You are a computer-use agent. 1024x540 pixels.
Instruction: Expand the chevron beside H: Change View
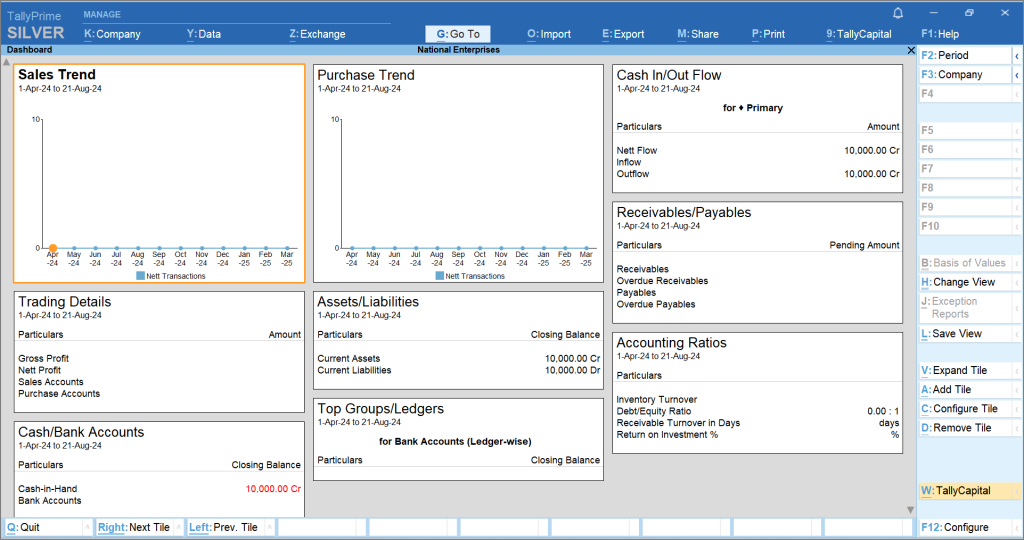(1017, 283)
